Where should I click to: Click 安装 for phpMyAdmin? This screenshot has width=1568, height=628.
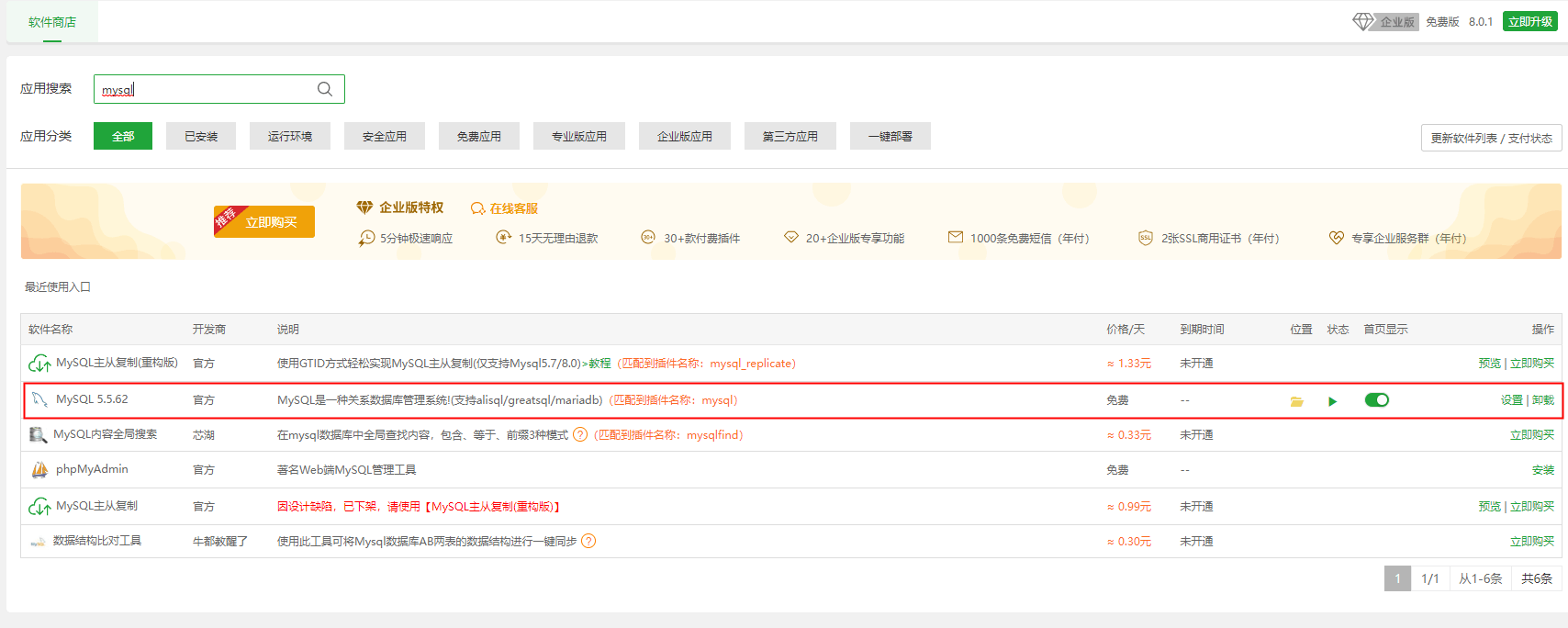(x=1543, y=470)
